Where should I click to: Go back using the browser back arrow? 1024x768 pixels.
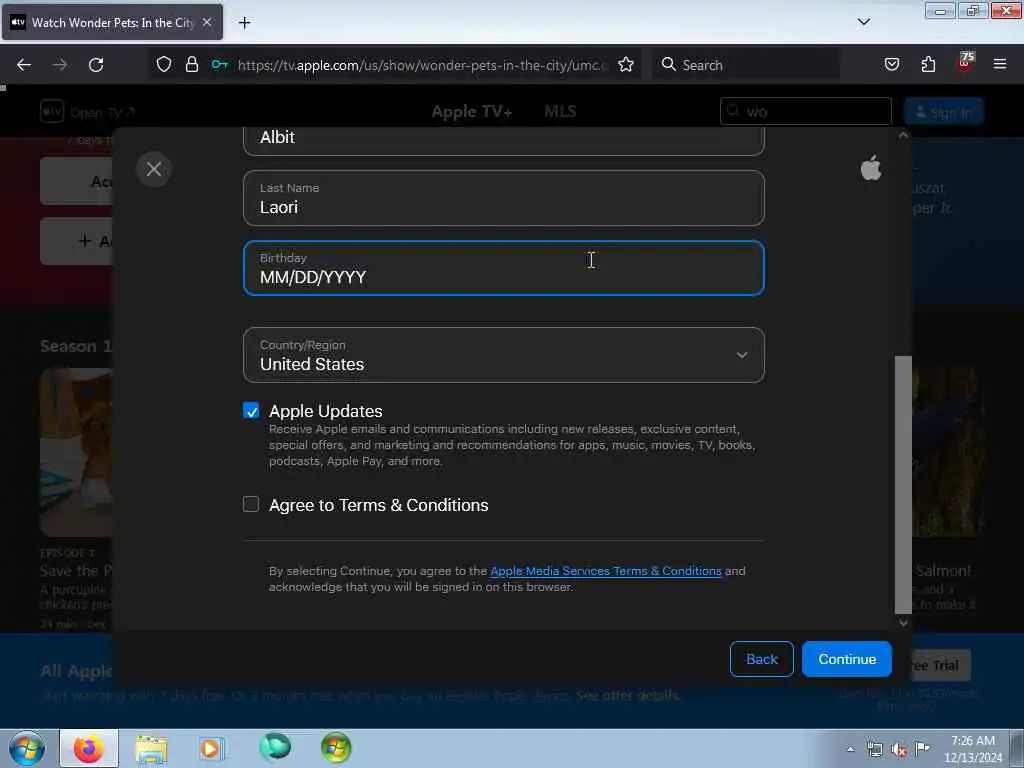(x=24, y=65)
